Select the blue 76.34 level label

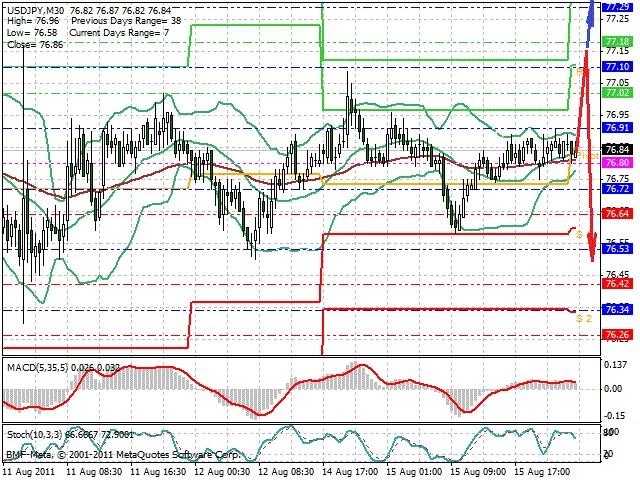tap(617, 310)
